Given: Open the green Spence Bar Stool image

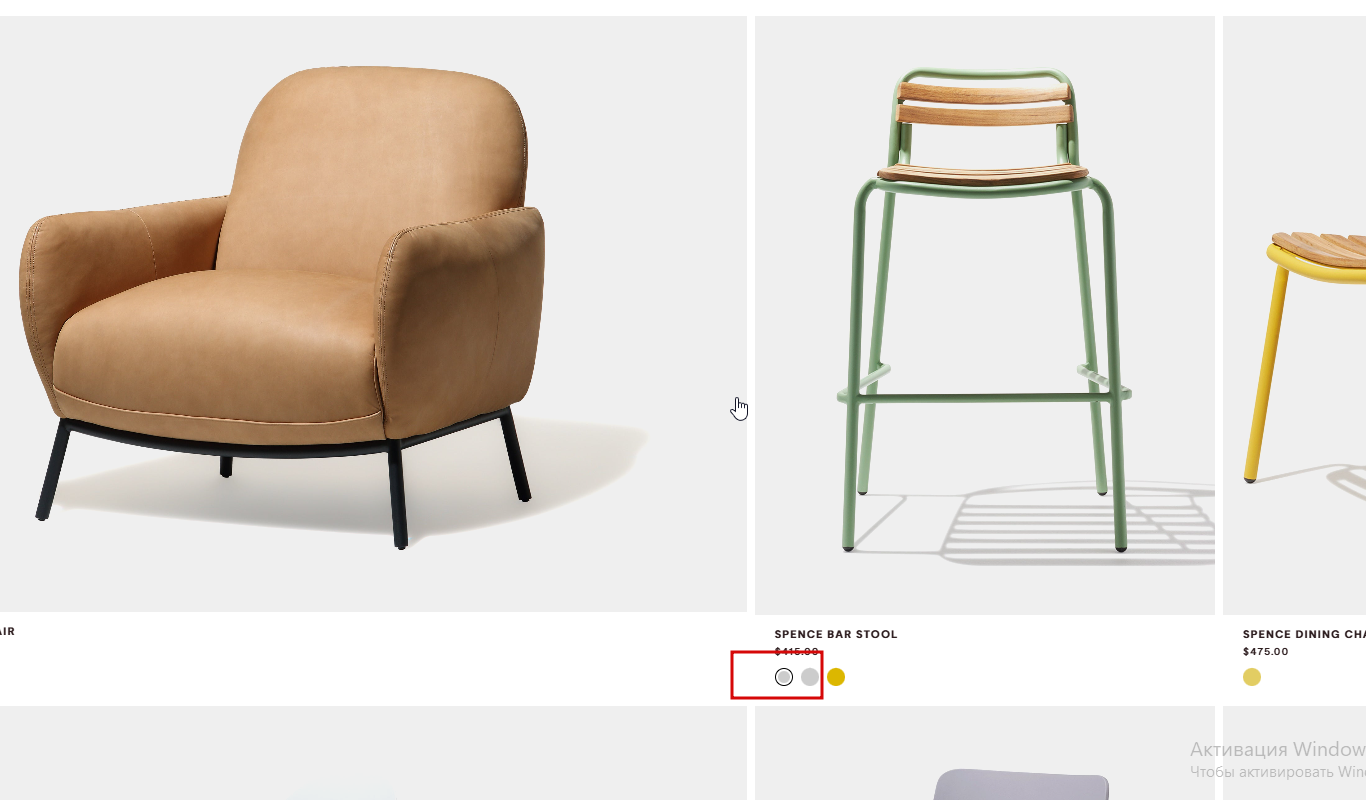Looking at the screenshot, I should point(985,315).
